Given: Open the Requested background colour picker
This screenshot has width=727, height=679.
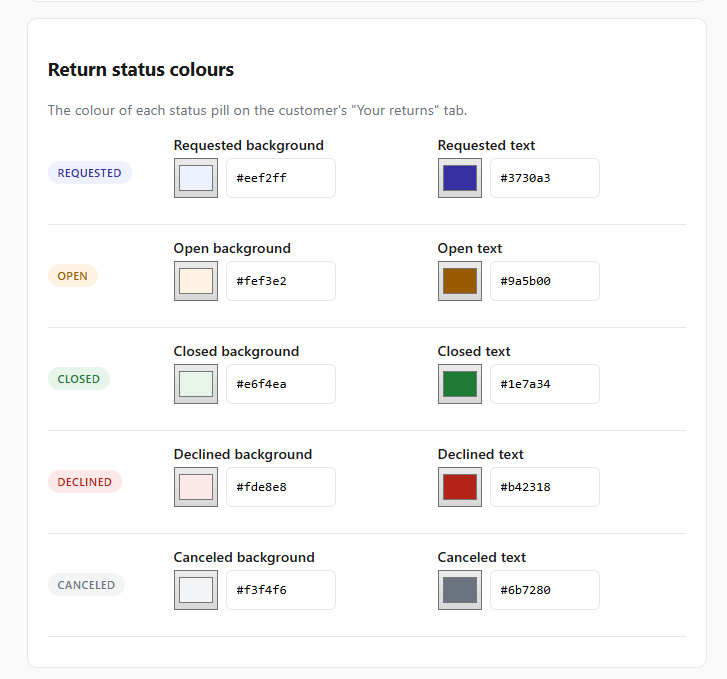Looking at the screenshot, I should click(x=196, y=178).
